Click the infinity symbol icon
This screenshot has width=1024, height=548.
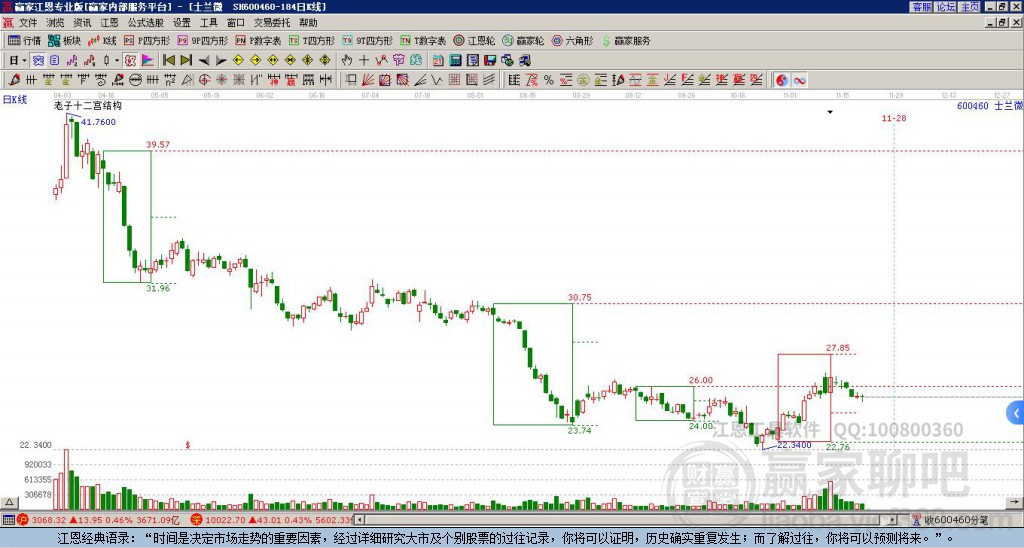pos(799,80)
